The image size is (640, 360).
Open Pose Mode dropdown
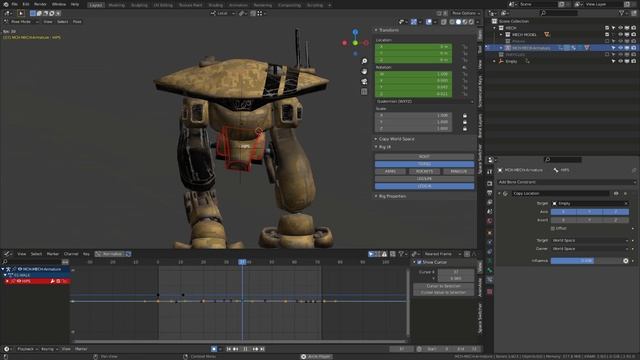click(21, 22)
